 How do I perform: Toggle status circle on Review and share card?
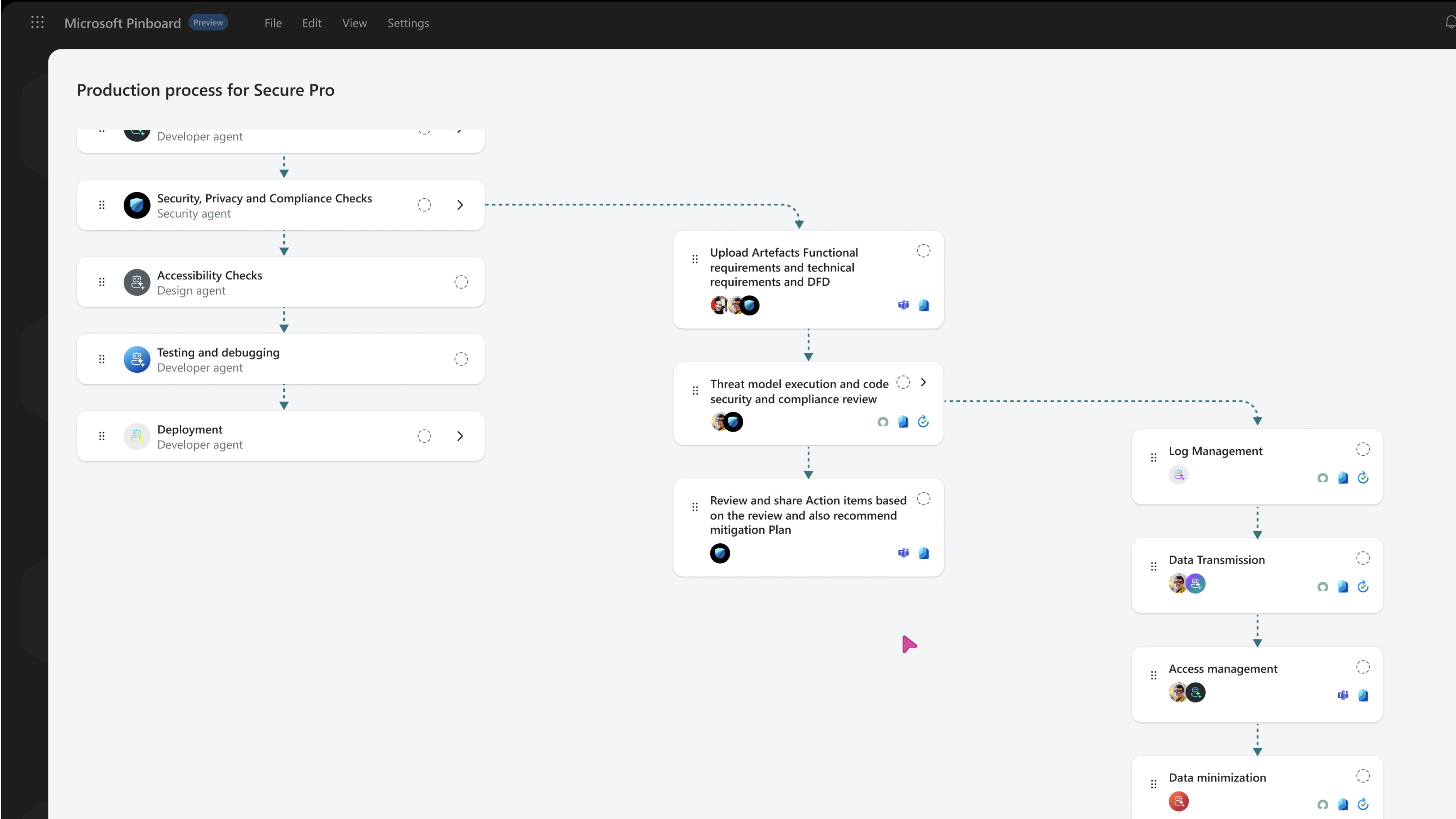coord(924,499)
